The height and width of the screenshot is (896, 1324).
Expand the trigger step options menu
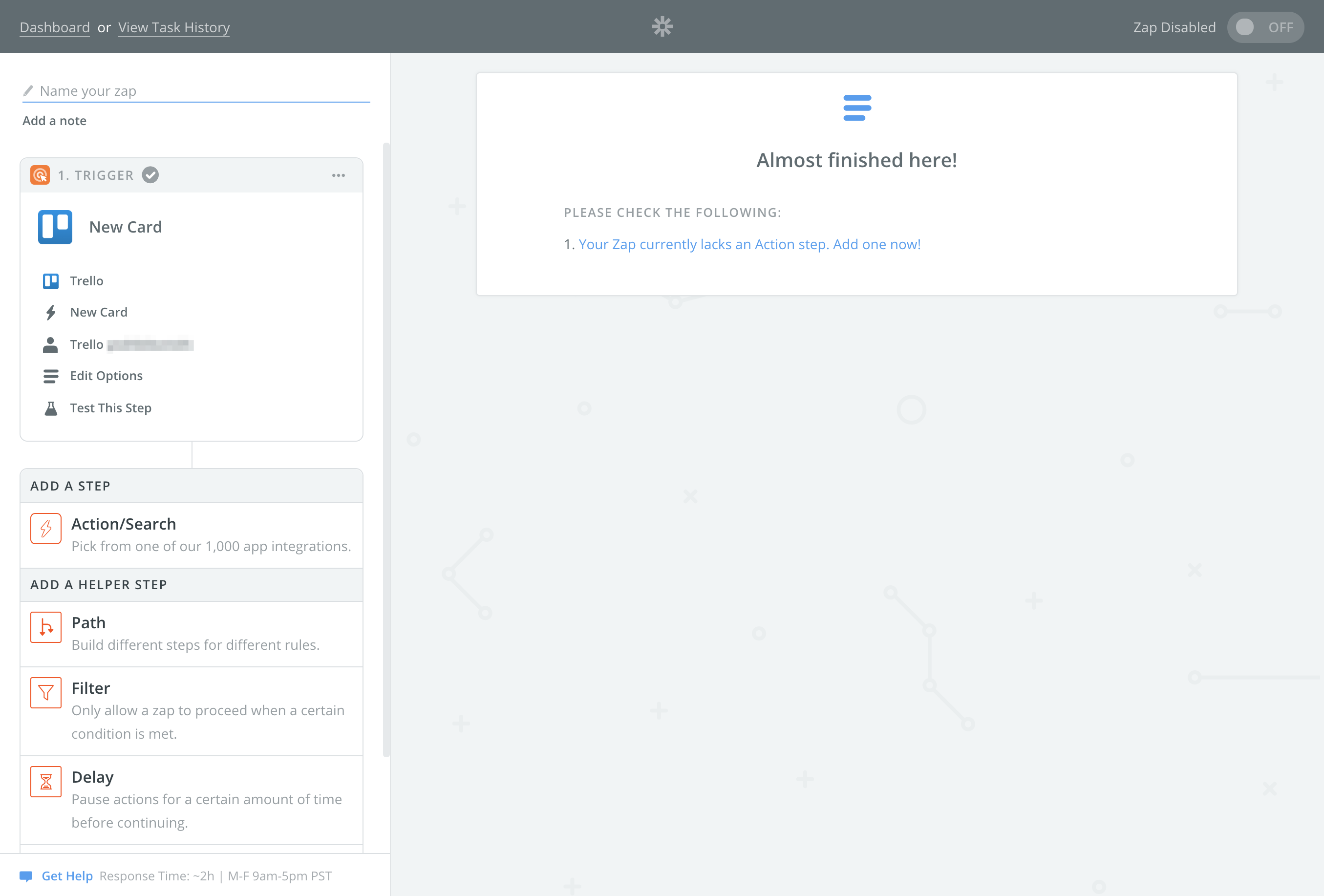pos(339,176)
